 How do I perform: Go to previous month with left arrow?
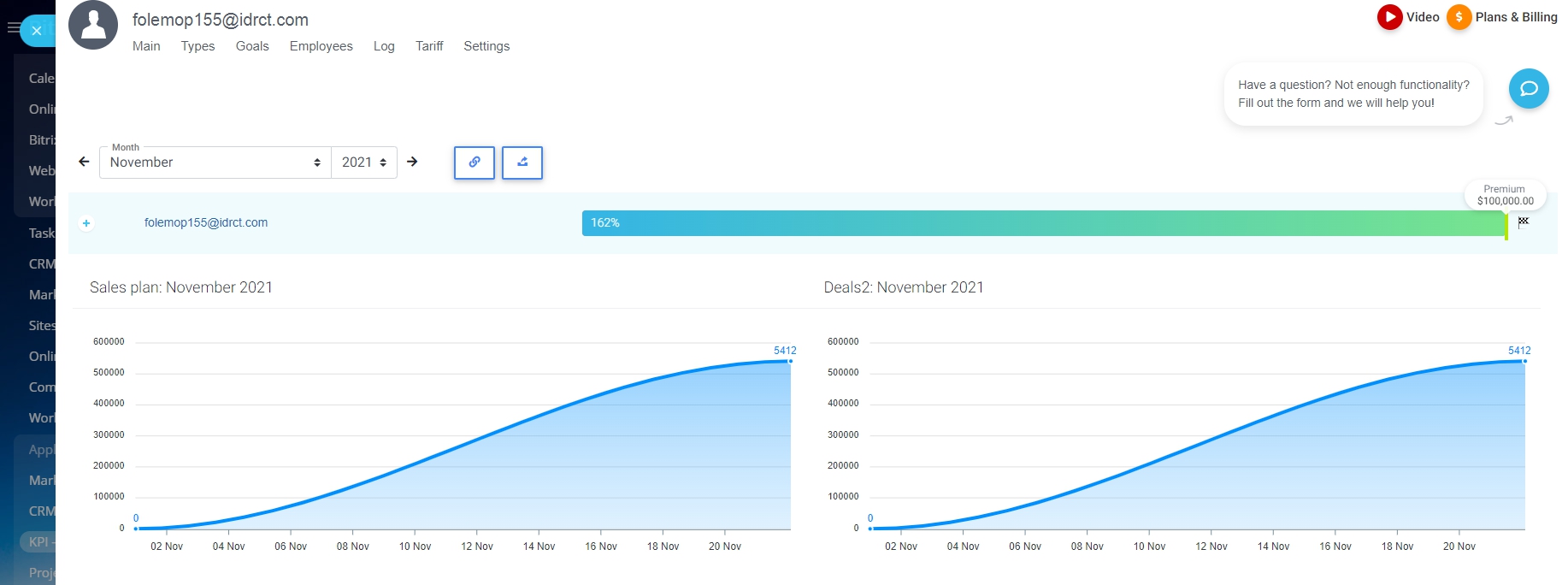84,162
